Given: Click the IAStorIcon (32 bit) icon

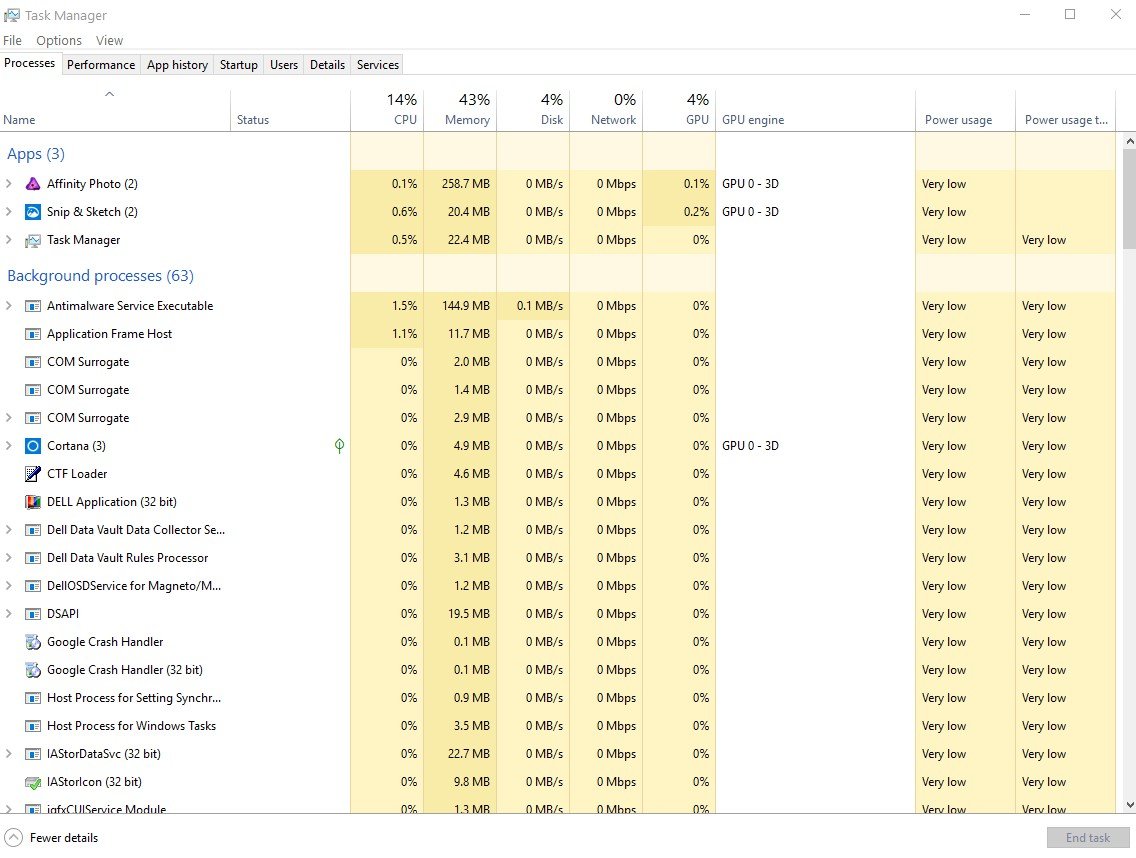Looking at the screenshot, I should (x=33, y=783).
